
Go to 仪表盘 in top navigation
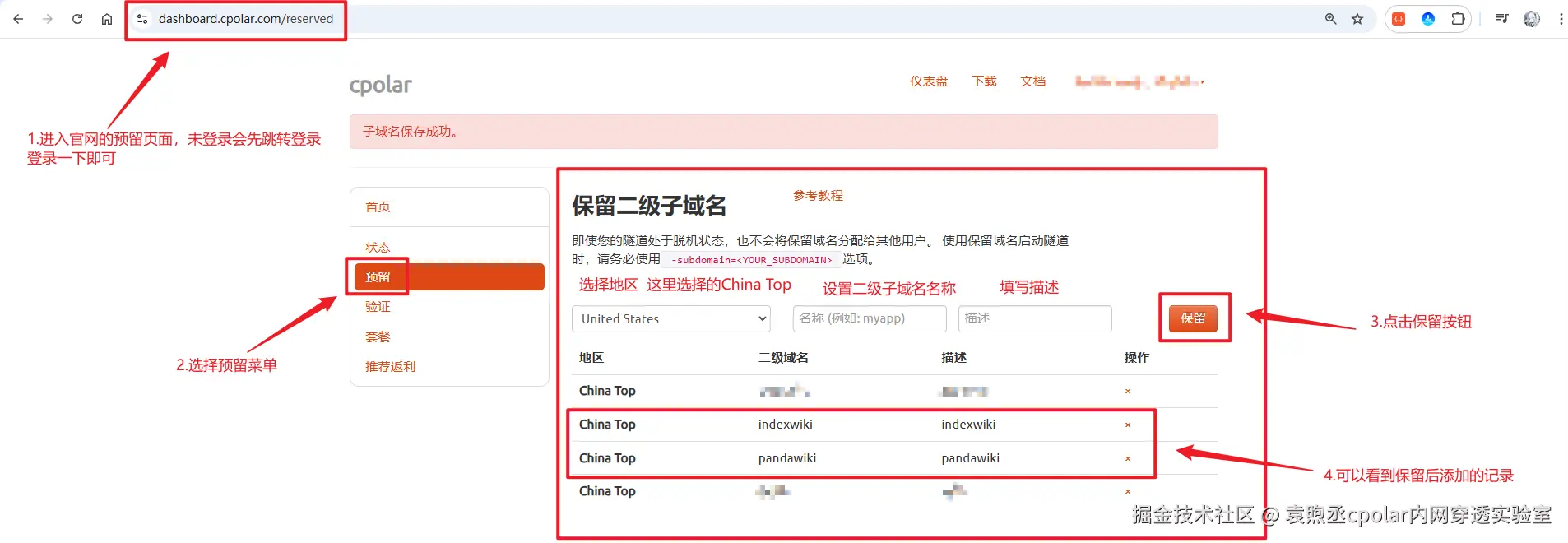[x=929, y=81]
